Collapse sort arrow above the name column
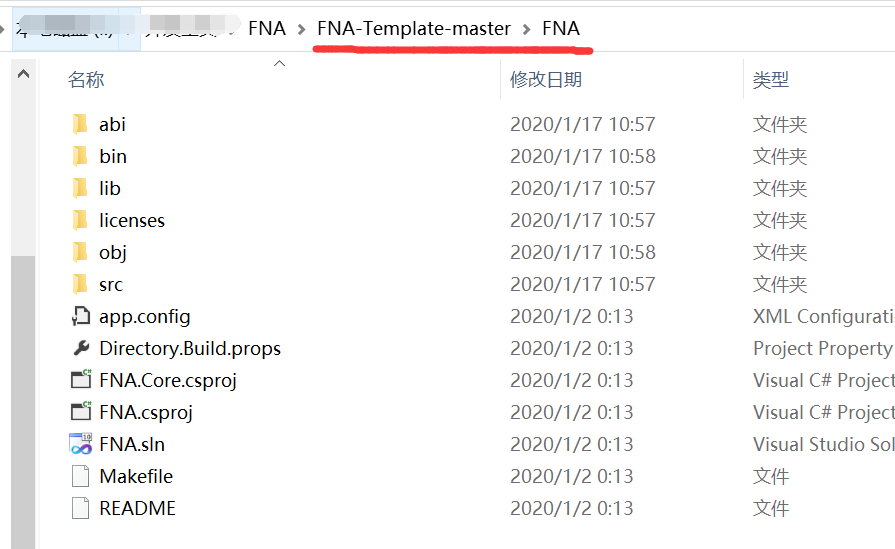 click(x=280, y=64)
